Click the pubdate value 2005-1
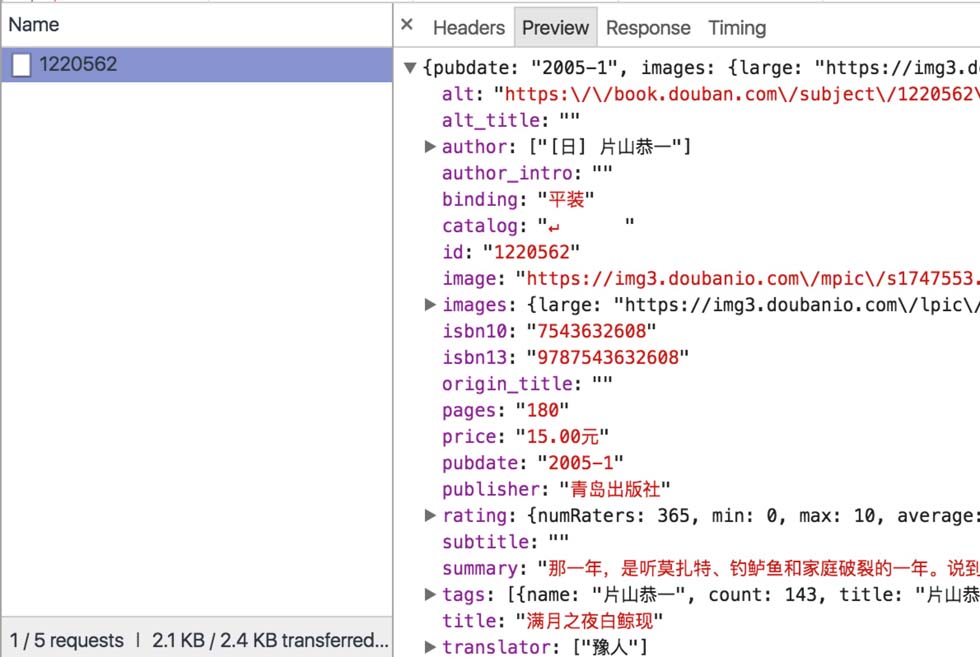 (x=581, y=463)
